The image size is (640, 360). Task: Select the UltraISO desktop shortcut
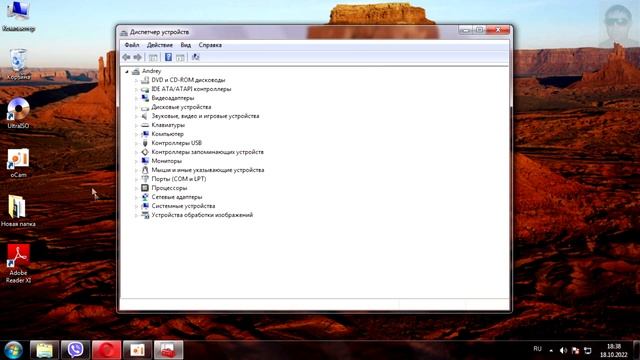point(18,113)
